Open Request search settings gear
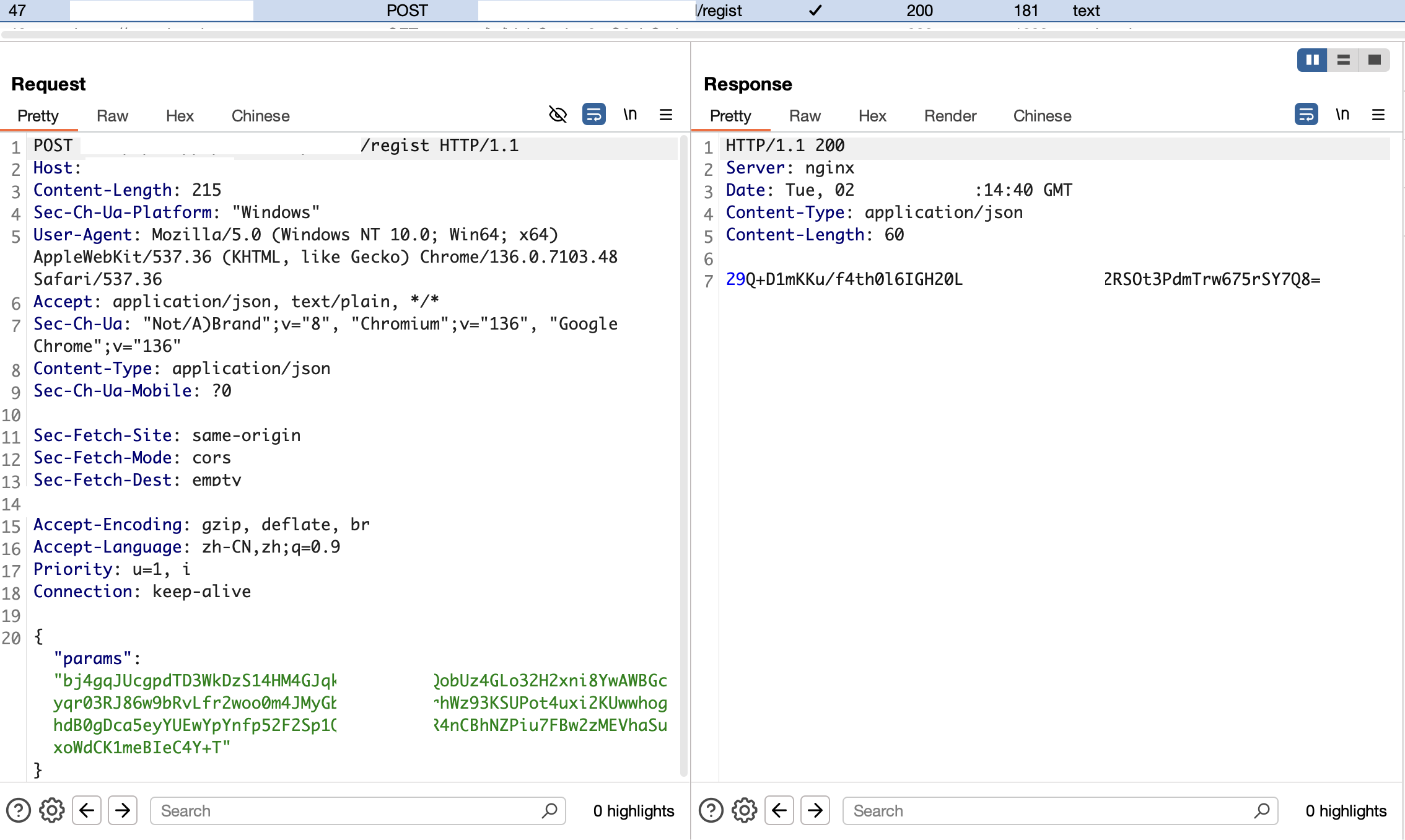The image size is (1405, 840). (x=52, y=810)
